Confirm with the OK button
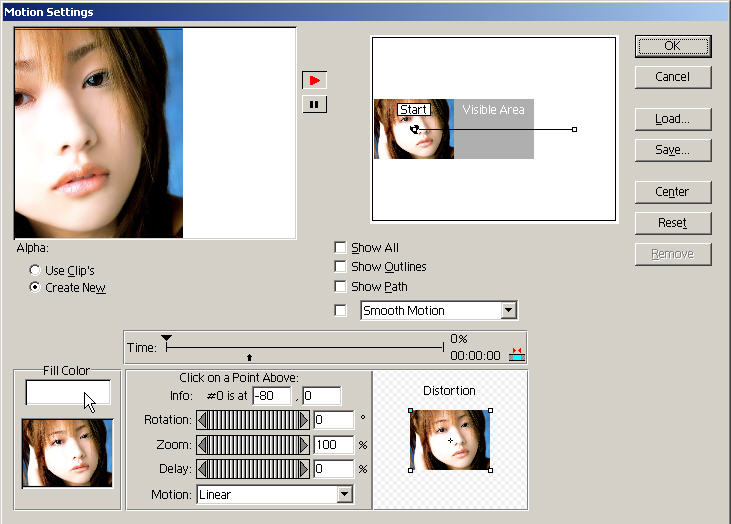Viewport: 731px width, 524px height. pos(673,46)
